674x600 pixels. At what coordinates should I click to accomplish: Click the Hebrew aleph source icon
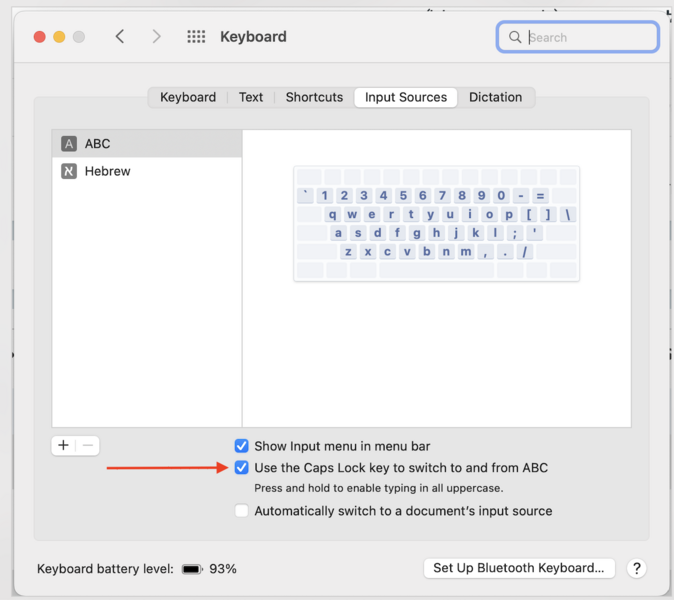pos(69,171)
